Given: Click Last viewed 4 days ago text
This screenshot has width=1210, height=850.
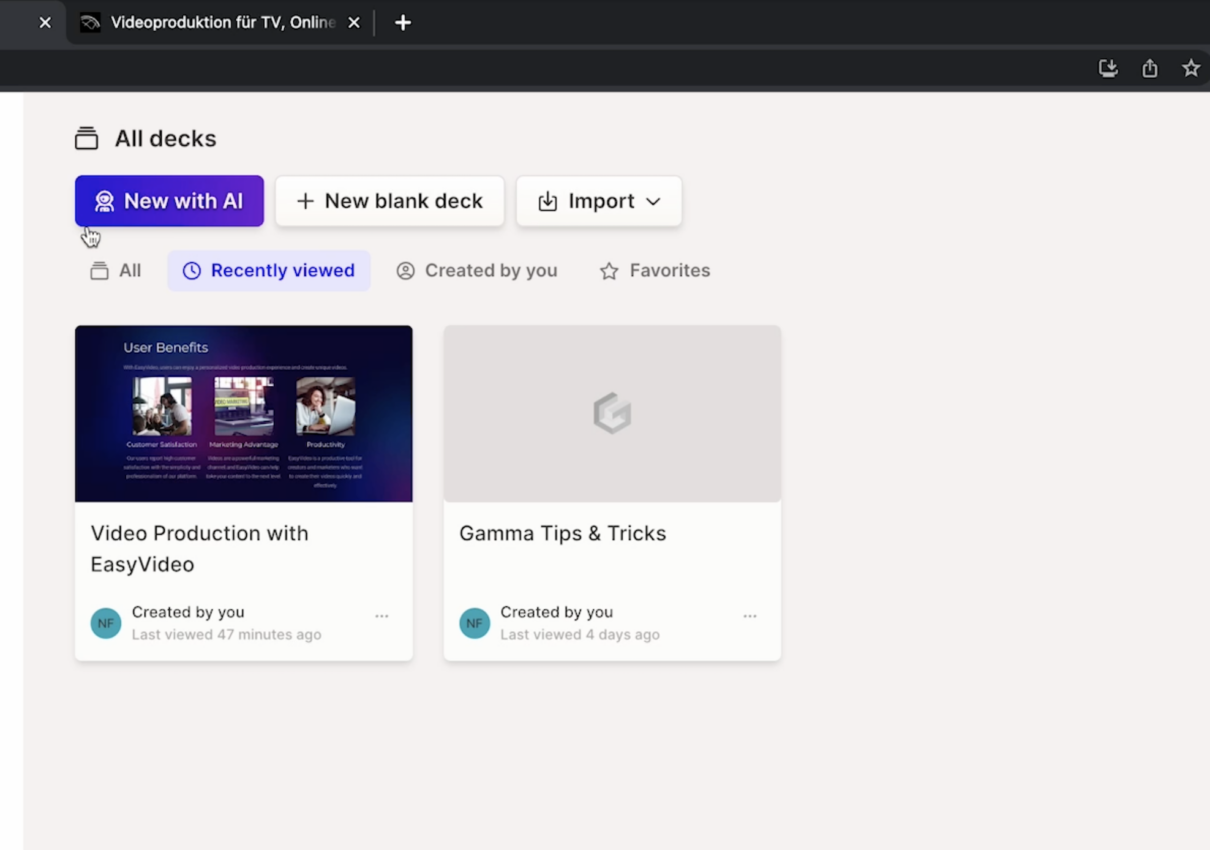Looking at the screenshot, I should point(580,635).
